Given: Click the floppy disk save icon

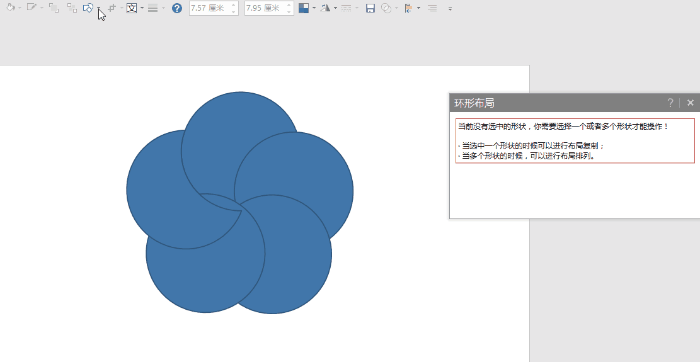Looking at the screenshot, I should click(x=370, y=8).
